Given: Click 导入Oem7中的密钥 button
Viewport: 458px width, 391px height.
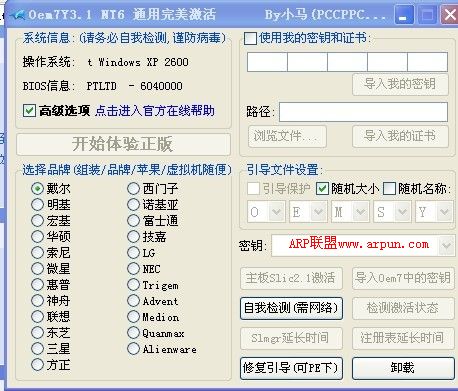Looking at the screenshot, I should pos(403,278).
